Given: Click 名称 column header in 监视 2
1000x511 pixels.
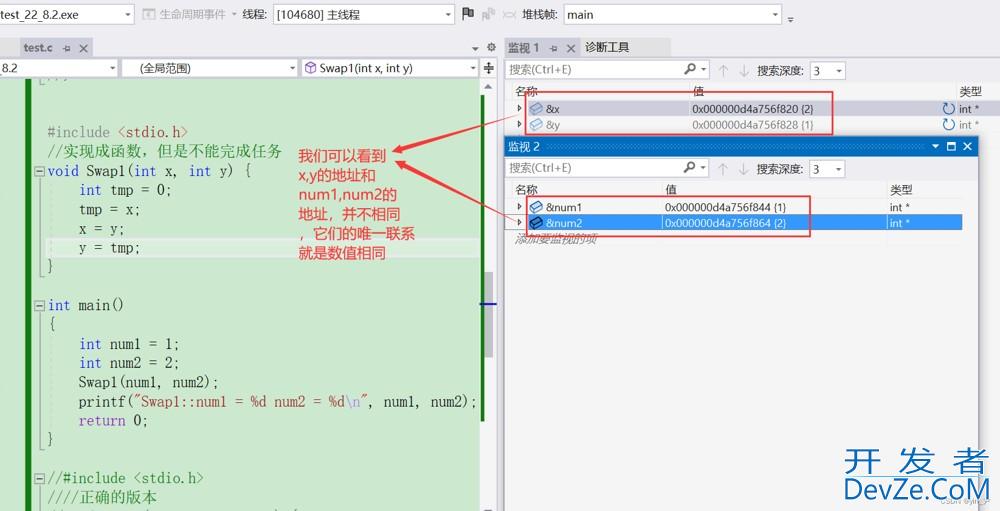Looking at the screenshot, I should pos(526,189).
